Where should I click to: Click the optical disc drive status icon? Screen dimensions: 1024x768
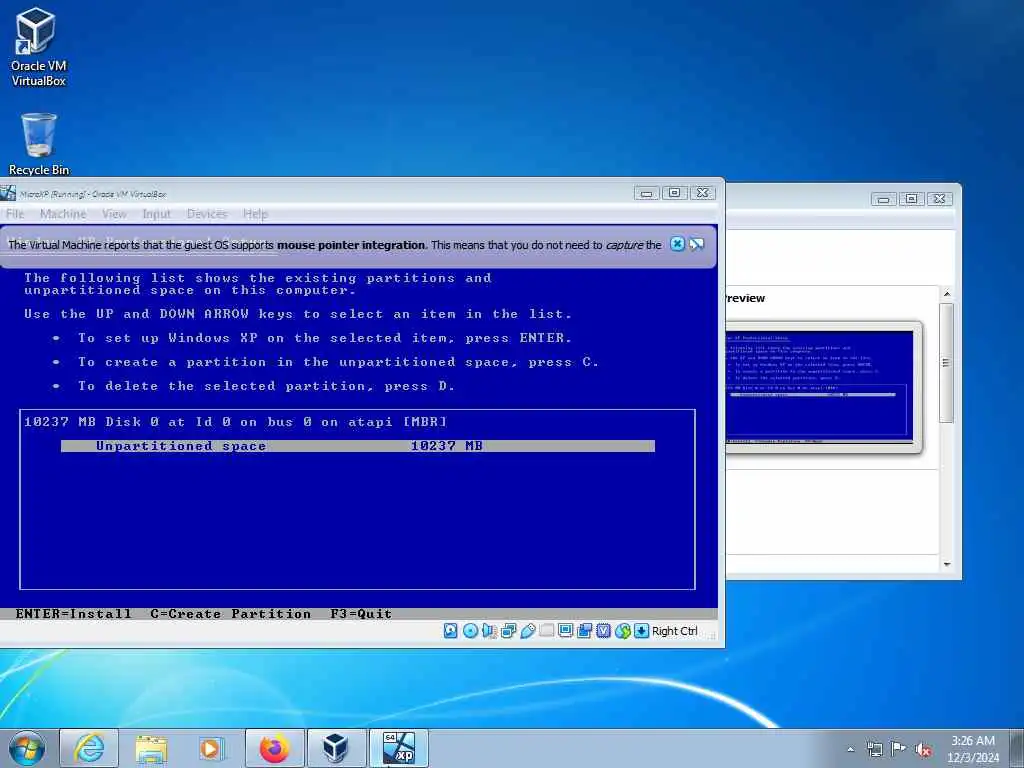tap(470, 631)
